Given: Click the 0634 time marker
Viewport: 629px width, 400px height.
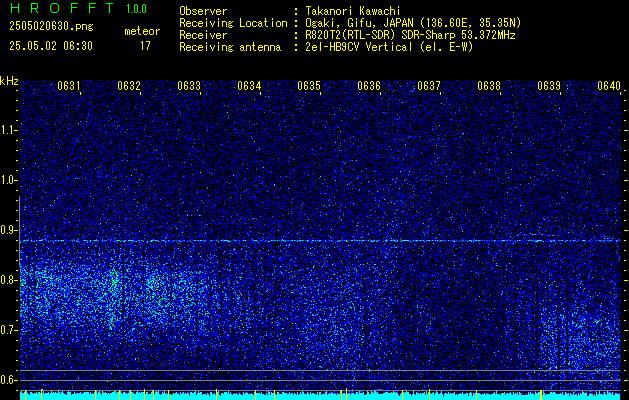Looking at the screenshot, I should click(x=249, y=86).
